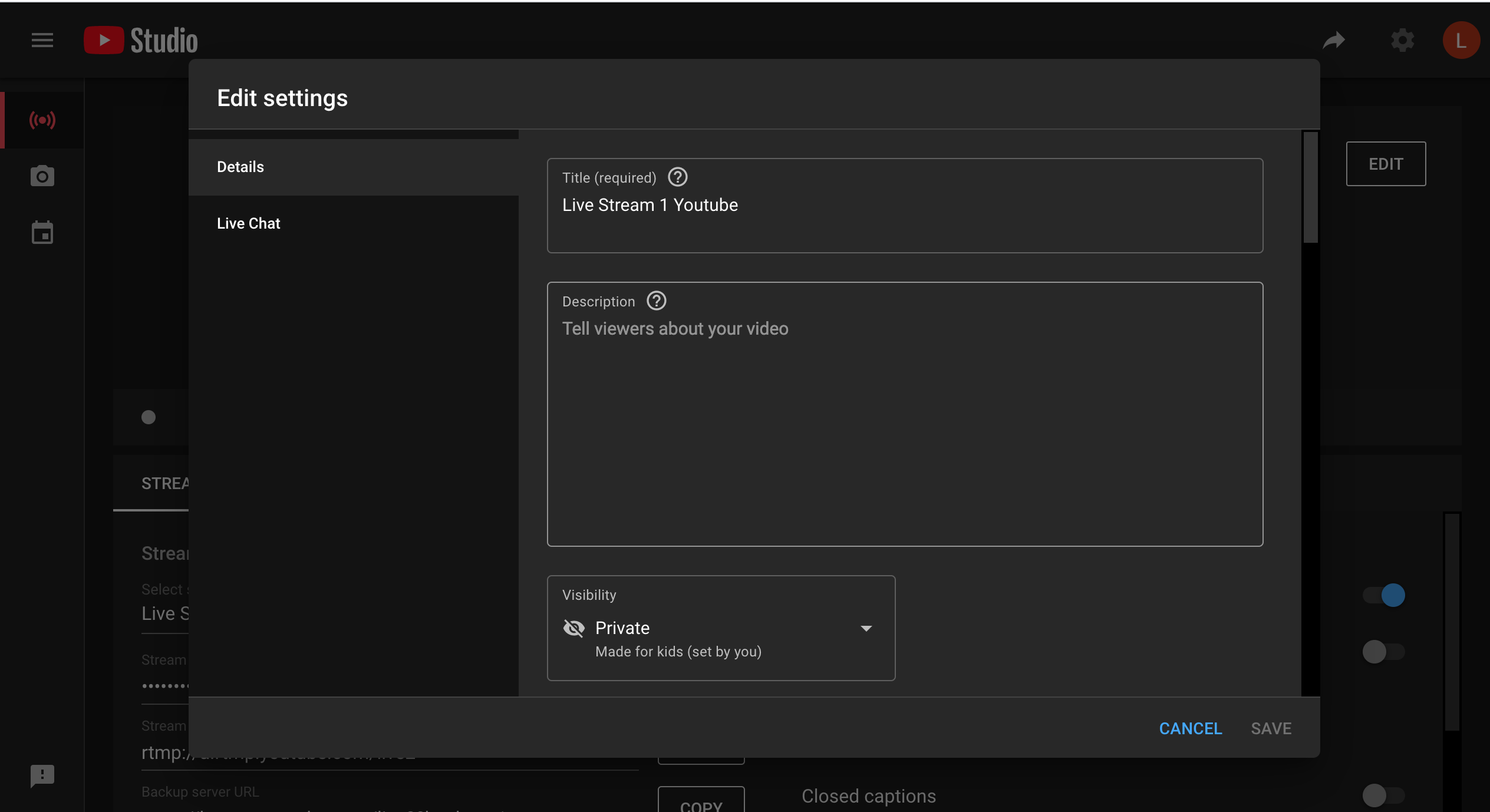This screenshot has height=812, width=1490.
Task: Click the YouTube Studio logo
Action: point(140,40)
